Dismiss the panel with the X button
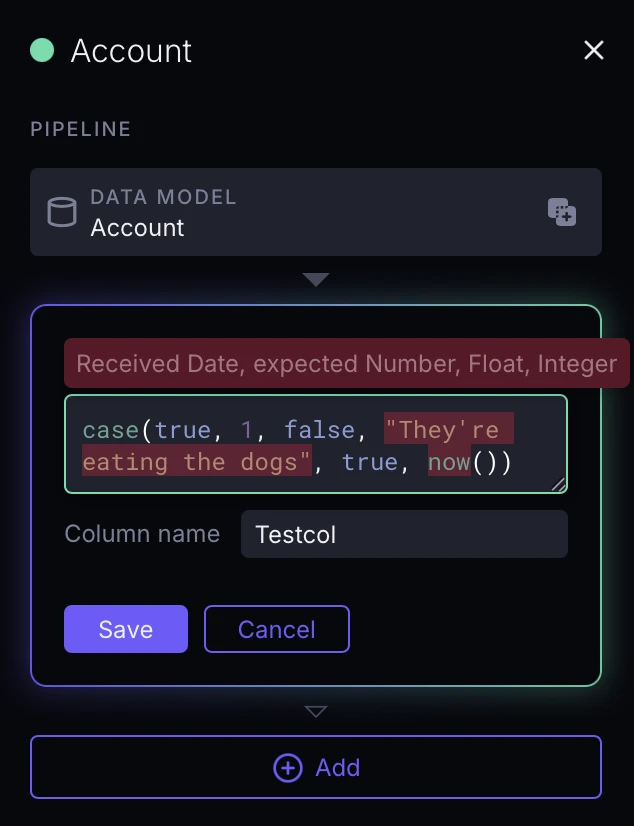The width and height of the screenshot is (634, 826). point(593,50)
